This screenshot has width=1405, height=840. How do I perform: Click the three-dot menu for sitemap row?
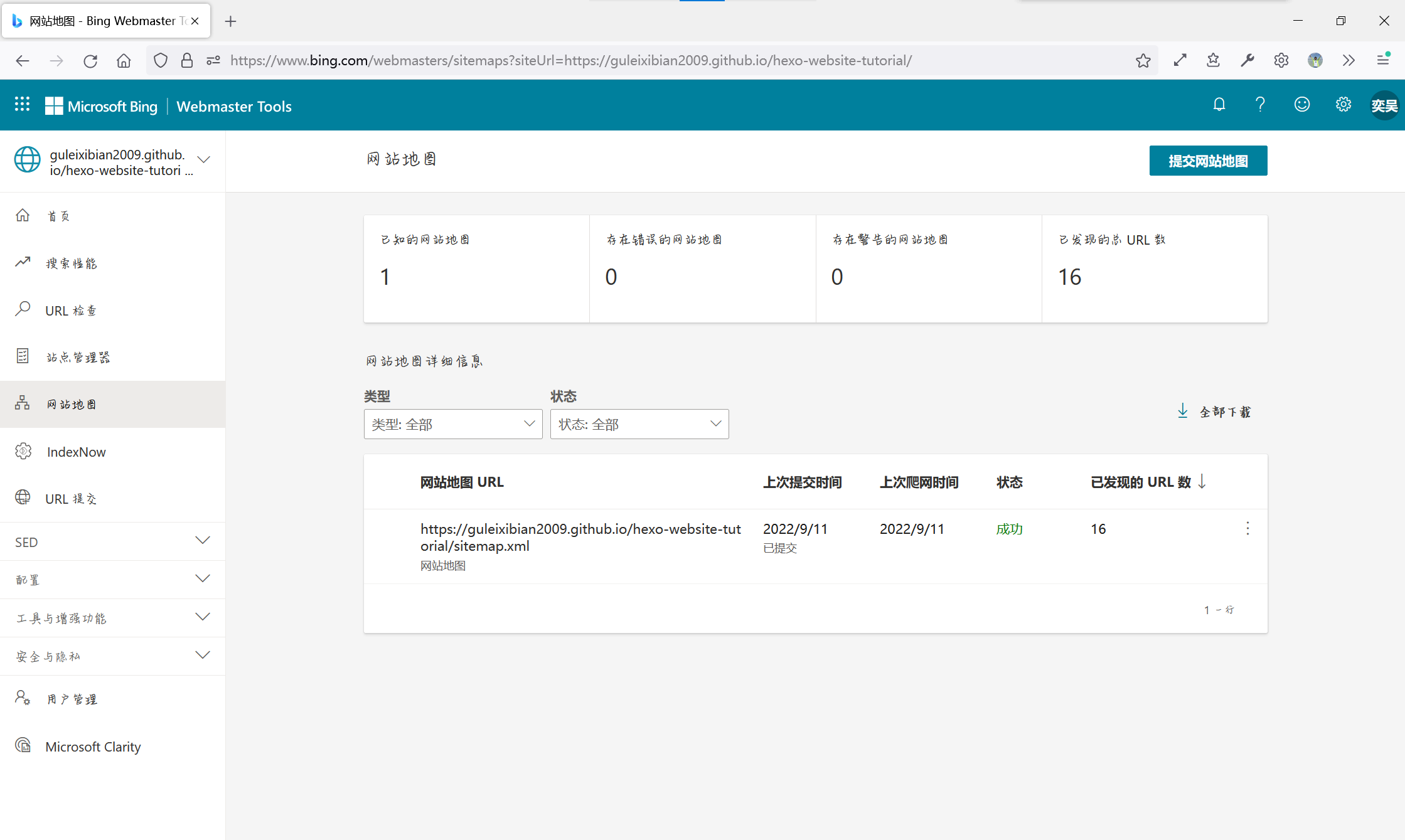pos(1247,529)
